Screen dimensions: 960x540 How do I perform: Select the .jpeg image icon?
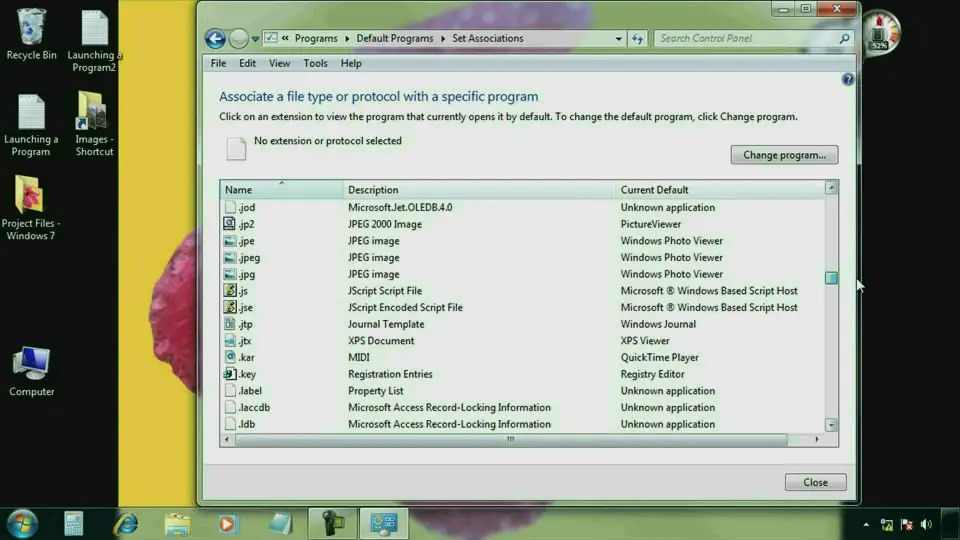pos(230,257)
